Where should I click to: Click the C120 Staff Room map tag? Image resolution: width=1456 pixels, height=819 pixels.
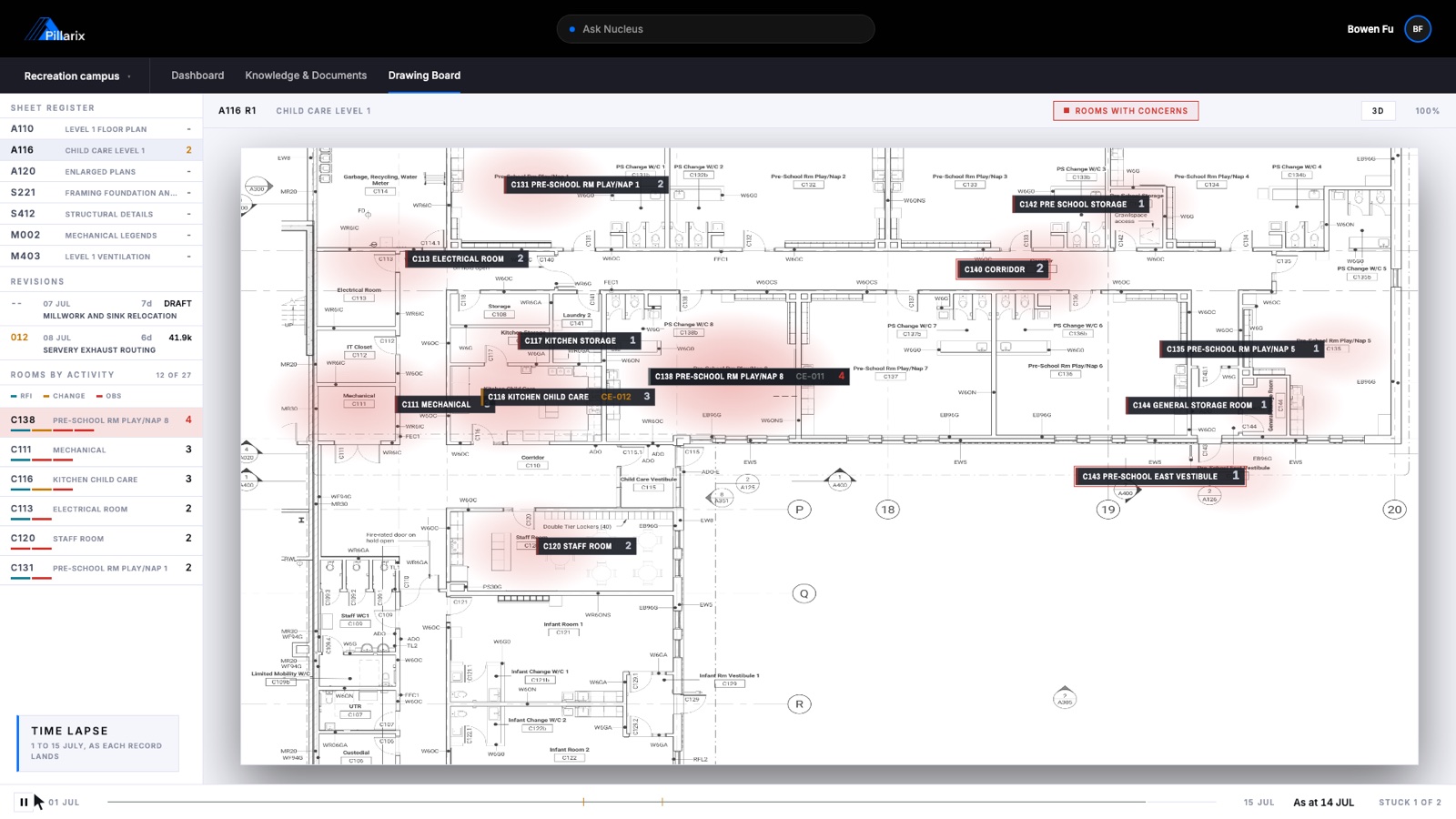586,546
